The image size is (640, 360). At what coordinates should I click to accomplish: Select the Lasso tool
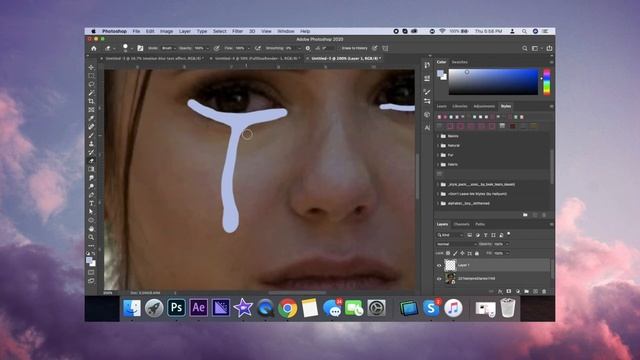(x=91, y=84)
